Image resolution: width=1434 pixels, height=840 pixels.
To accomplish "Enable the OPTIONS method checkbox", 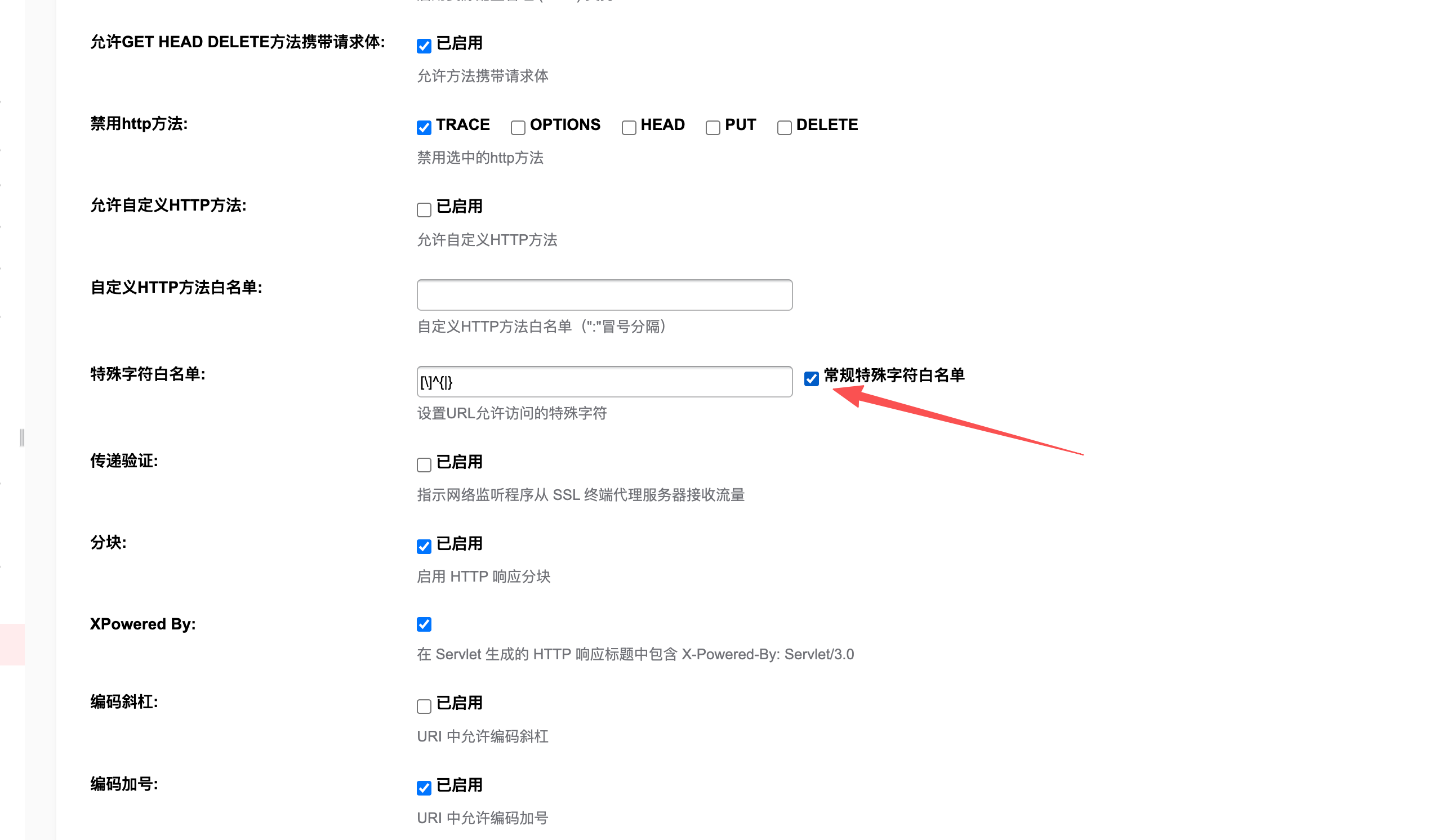I will 518,128.
